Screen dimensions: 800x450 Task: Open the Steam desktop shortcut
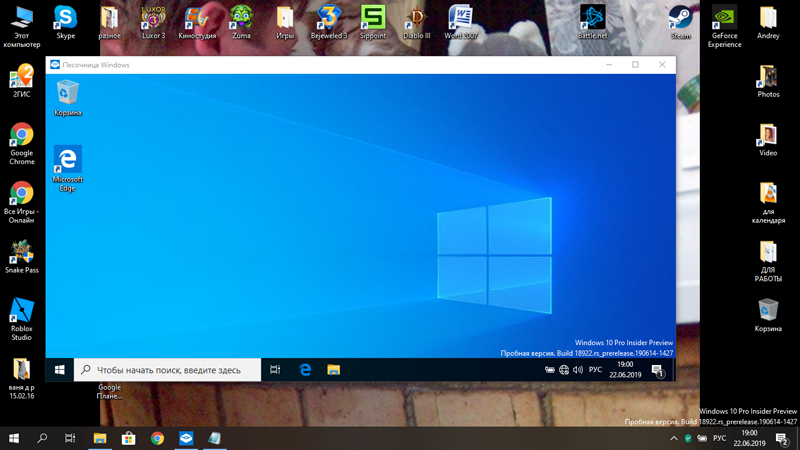coord(680,18)
